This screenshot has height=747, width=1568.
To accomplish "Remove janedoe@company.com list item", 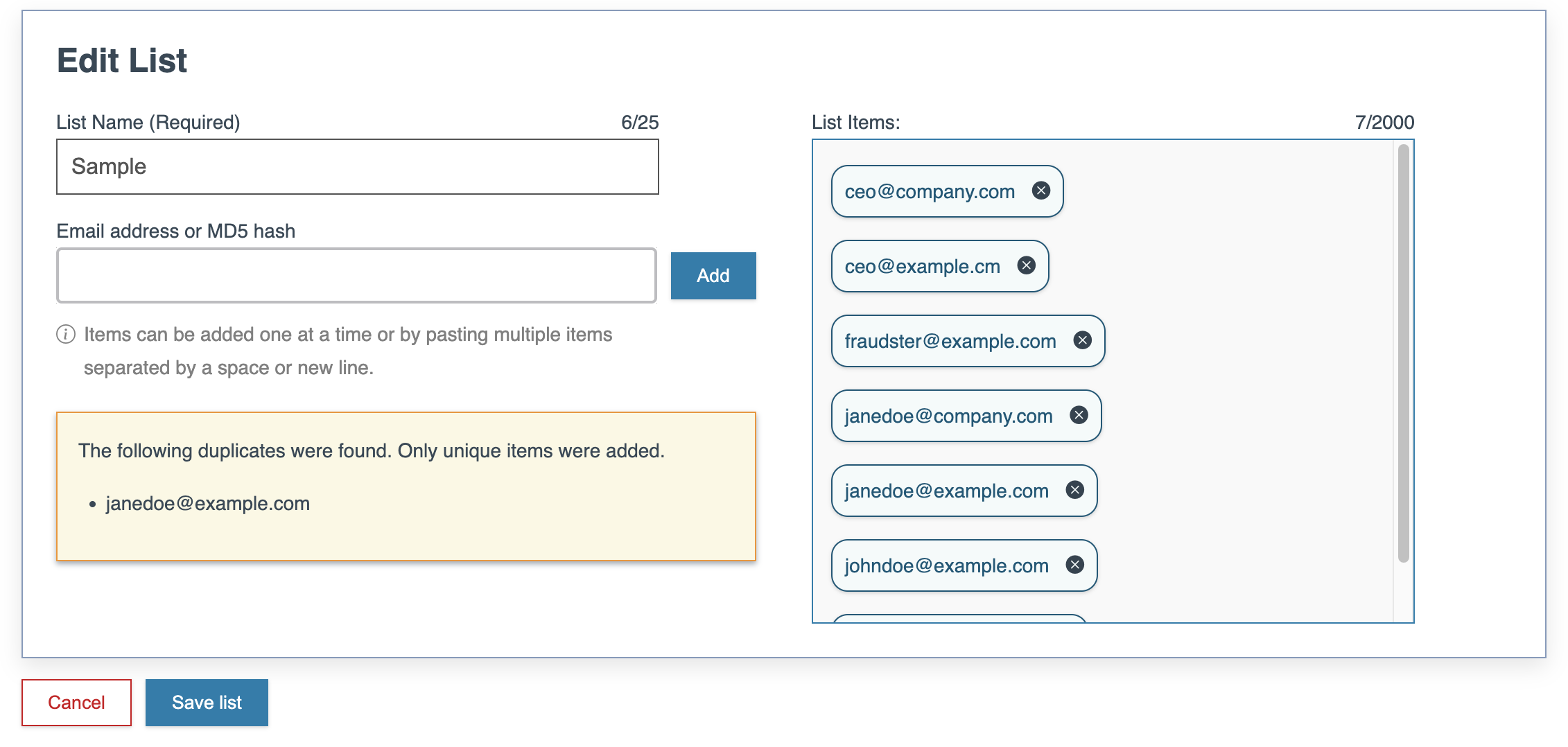I will pyautogui.click(x=1079, y=415).
